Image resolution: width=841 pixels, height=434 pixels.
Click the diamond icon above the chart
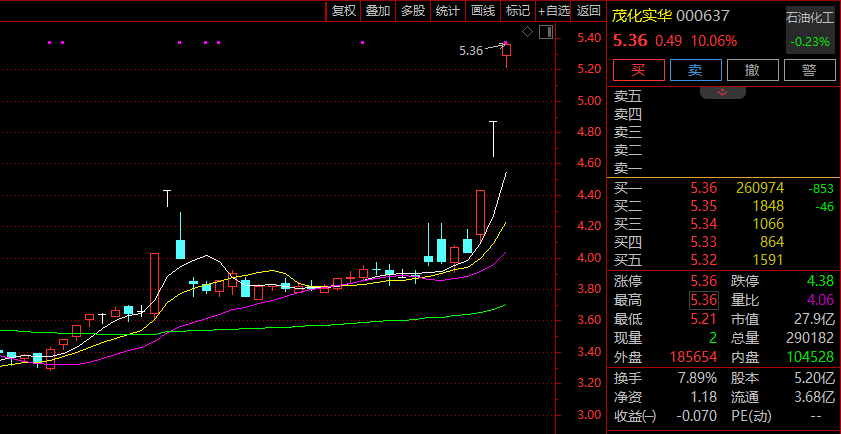[x=528, y=32]
